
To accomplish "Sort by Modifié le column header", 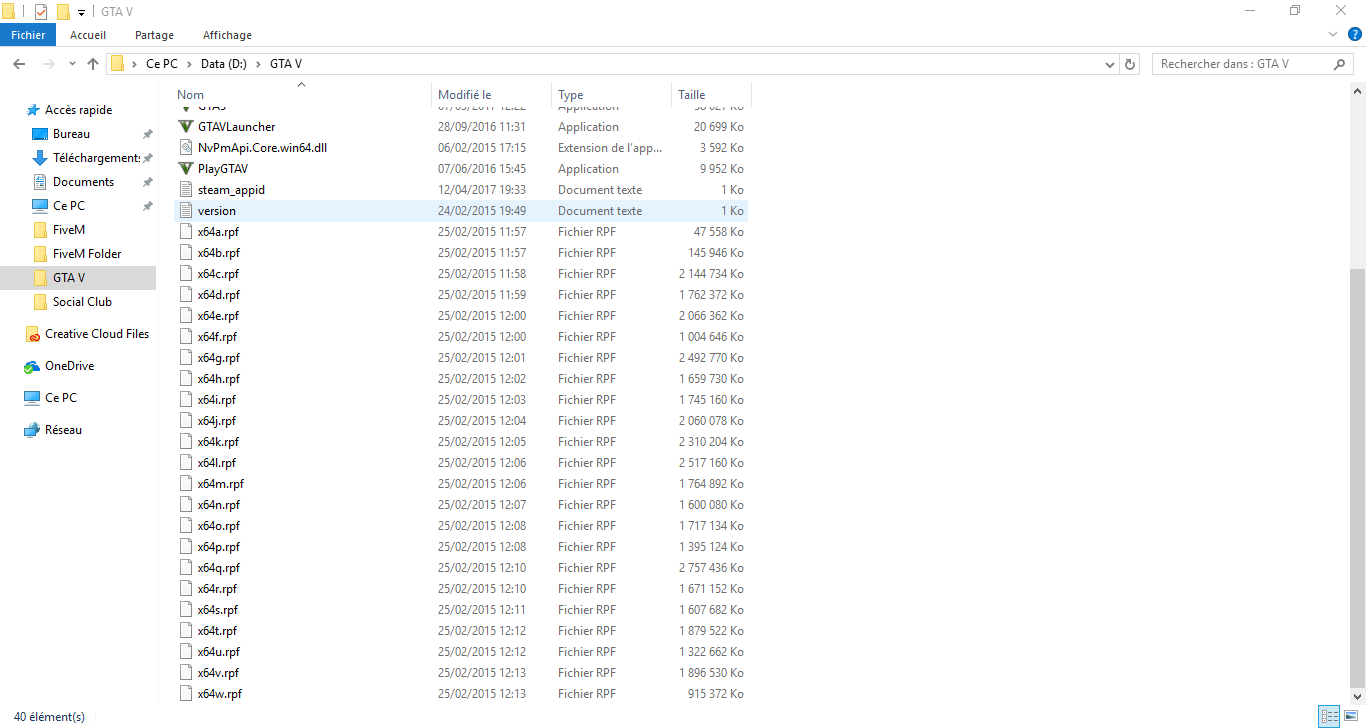I will tap(491, 95).
